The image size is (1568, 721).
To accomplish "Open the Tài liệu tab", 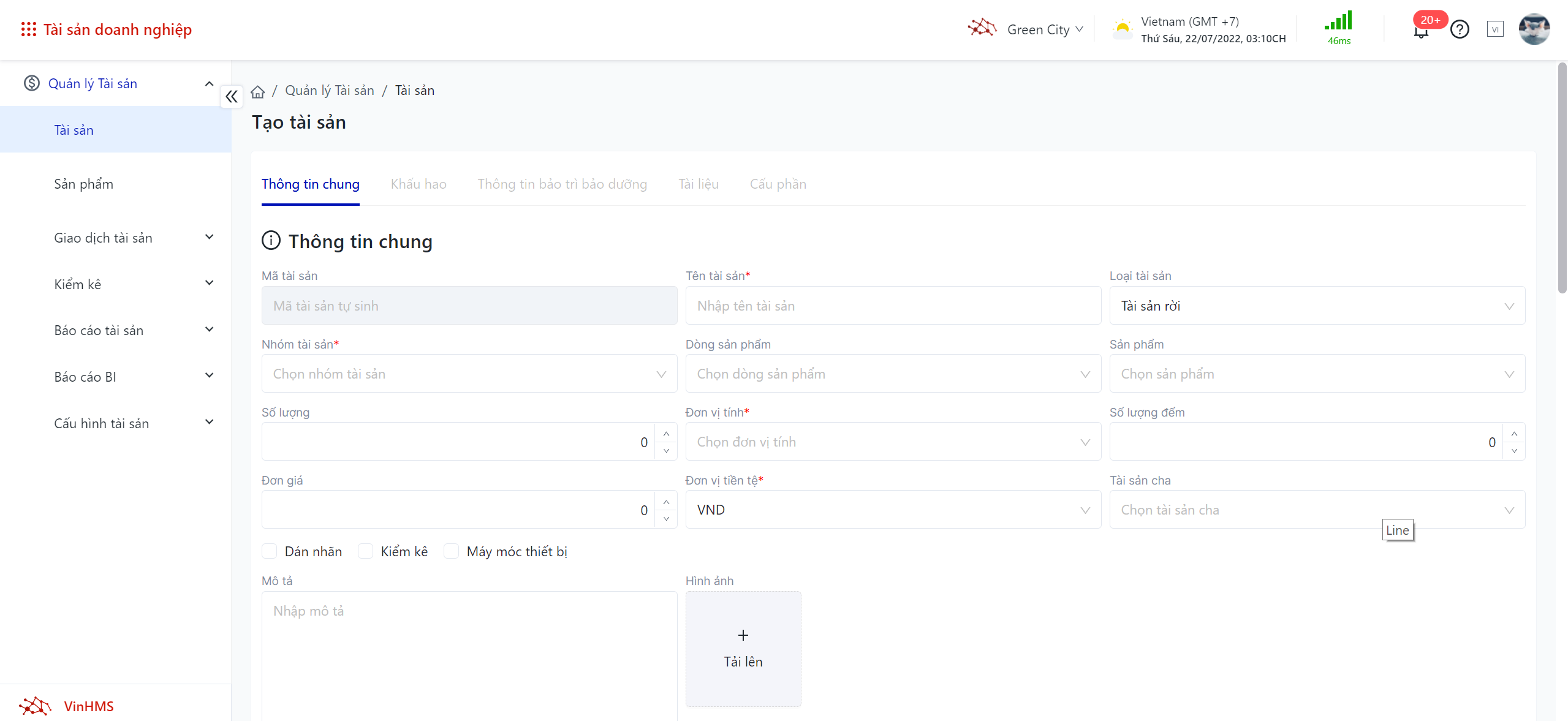I will 698,184.
